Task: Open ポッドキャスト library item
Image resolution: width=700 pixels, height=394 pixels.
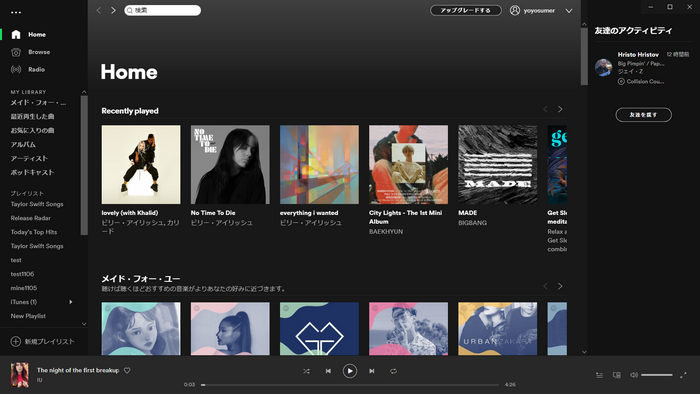Action: [x=32, y=172]
